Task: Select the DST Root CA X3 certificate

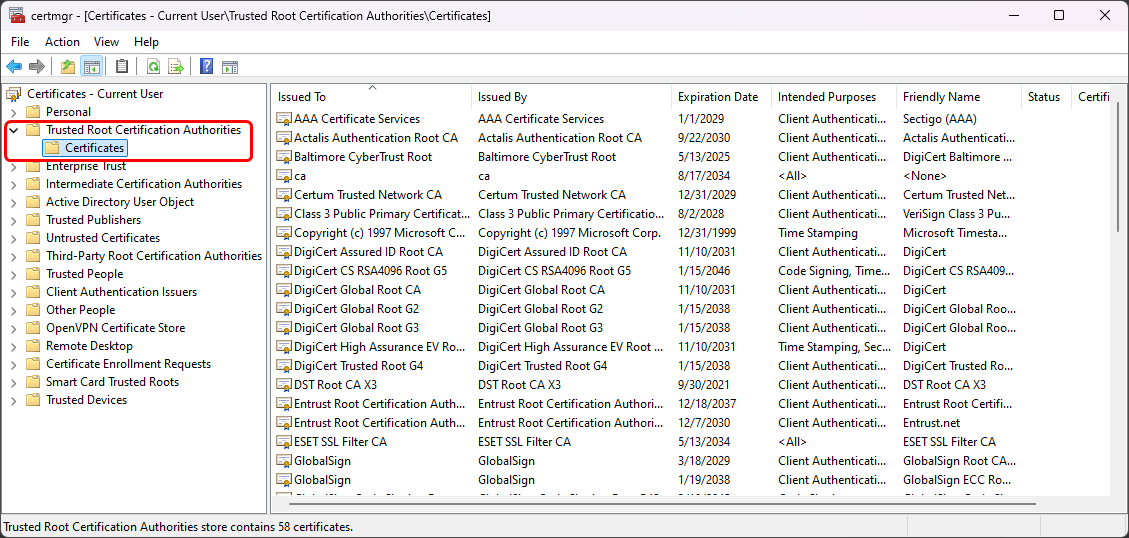Action: pyautogui.click(x=335, y=384)
